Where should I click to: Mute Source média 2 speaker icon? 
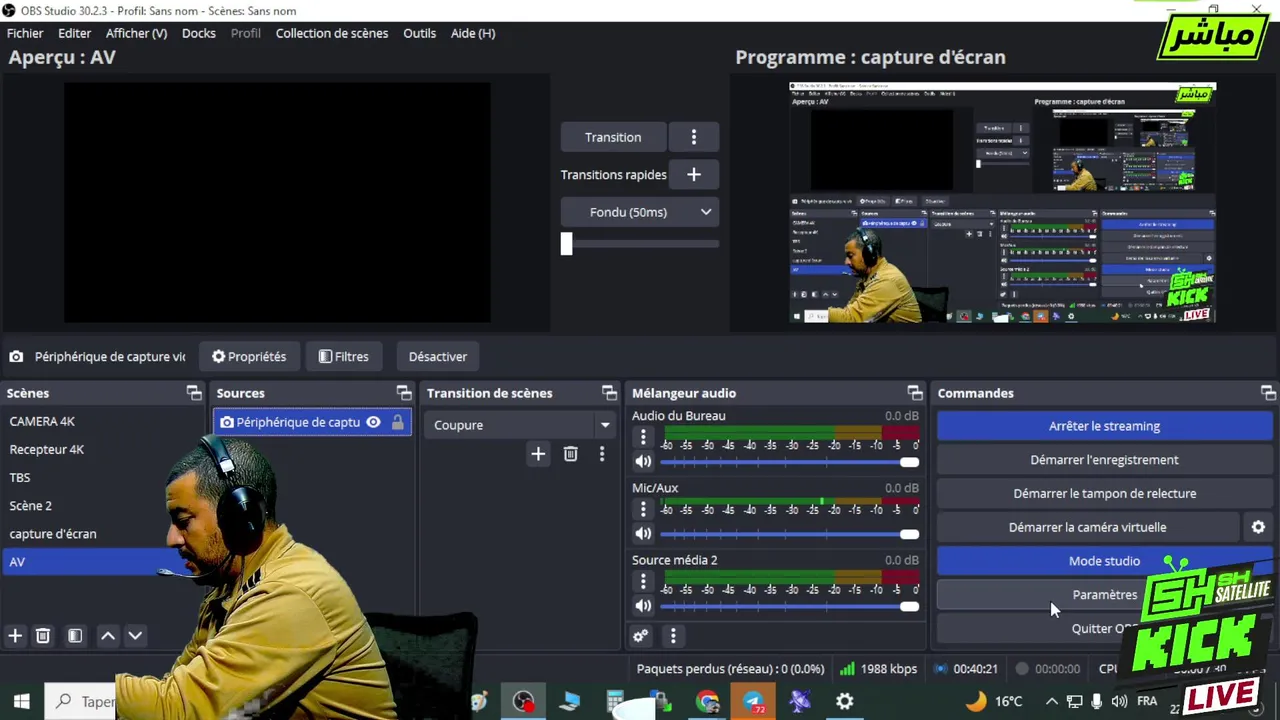click(x=643, y=606)
